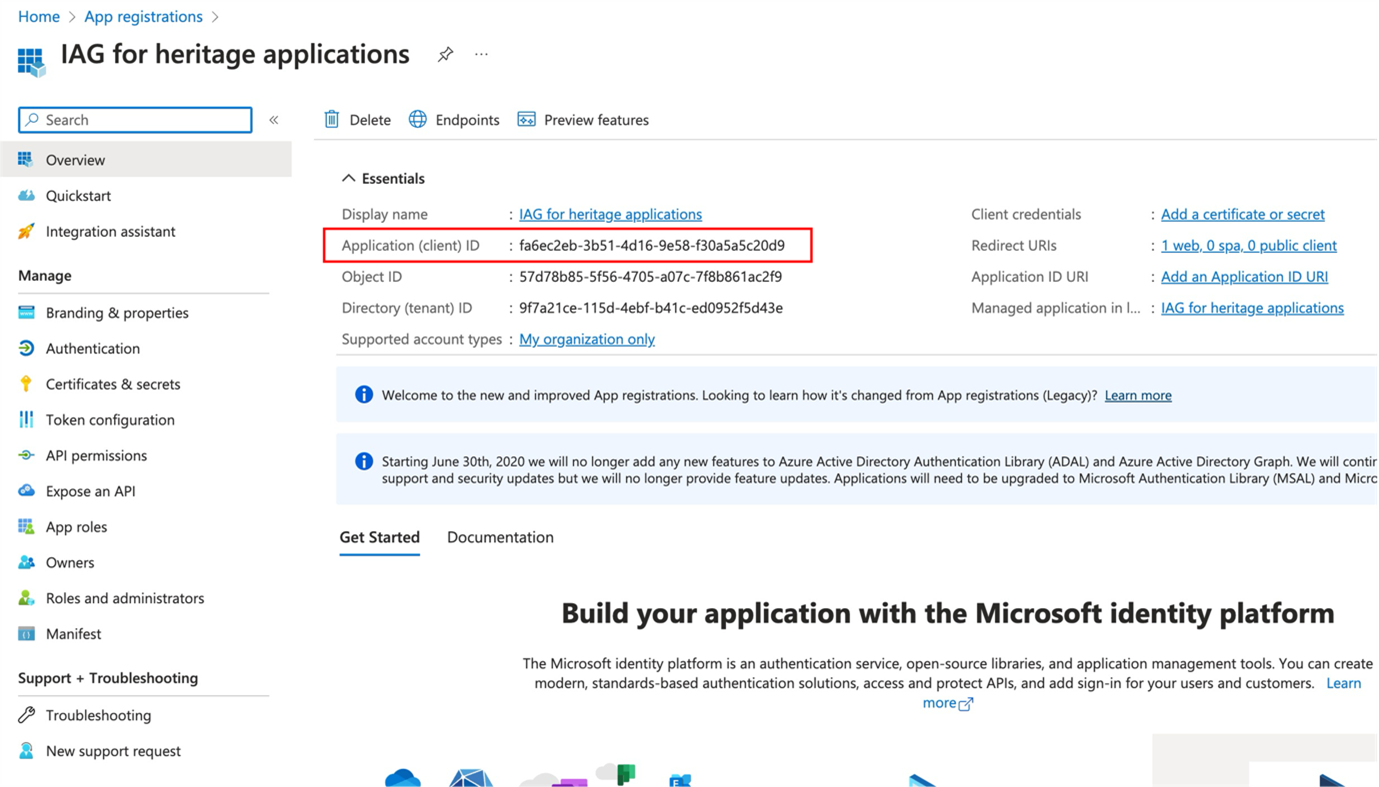The width and height of the screenshot is (1379, 787).
Task: Click the trash can Delete icon
Action: tap(332, 120)
